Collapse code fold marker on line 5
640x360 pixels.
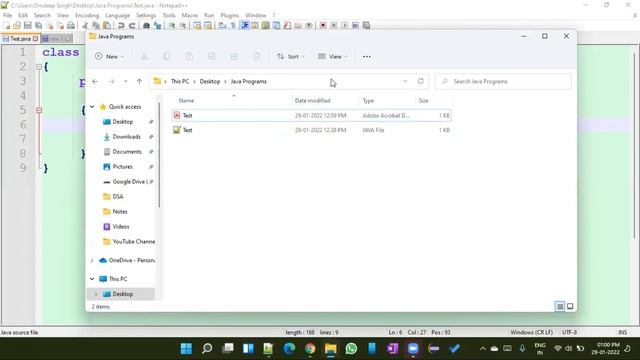(39, 110)
